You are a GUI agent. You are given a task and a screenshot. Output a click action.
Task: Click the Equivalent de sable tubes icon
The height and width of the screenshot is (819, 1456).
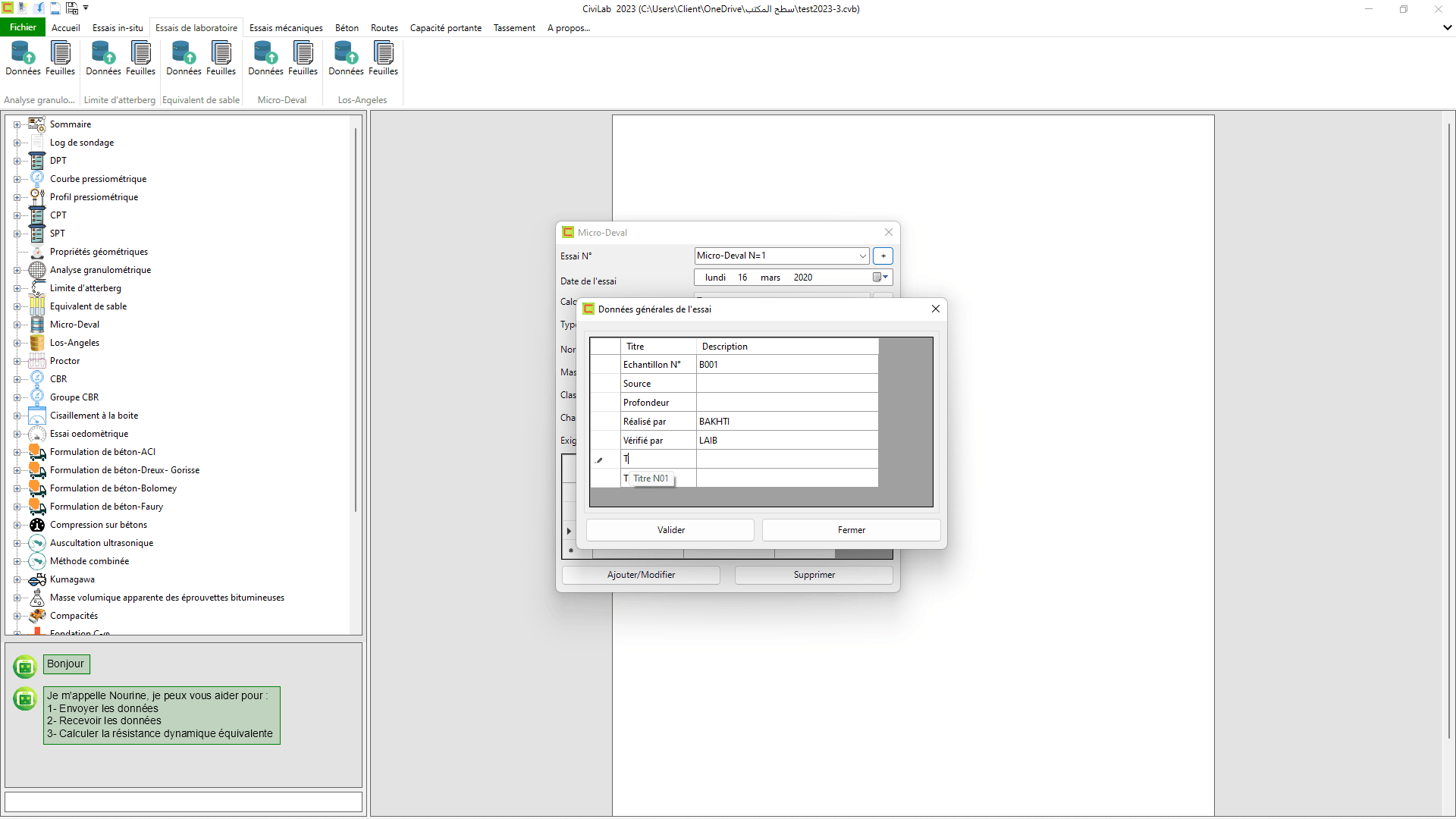(37, 306)
